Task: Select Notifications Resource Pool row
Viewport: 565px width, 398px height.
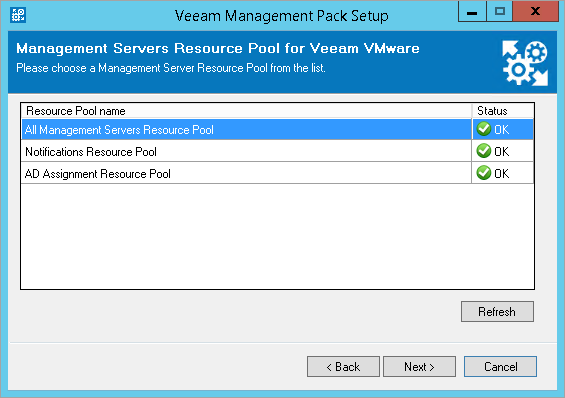Action: (x=277, y=151)
